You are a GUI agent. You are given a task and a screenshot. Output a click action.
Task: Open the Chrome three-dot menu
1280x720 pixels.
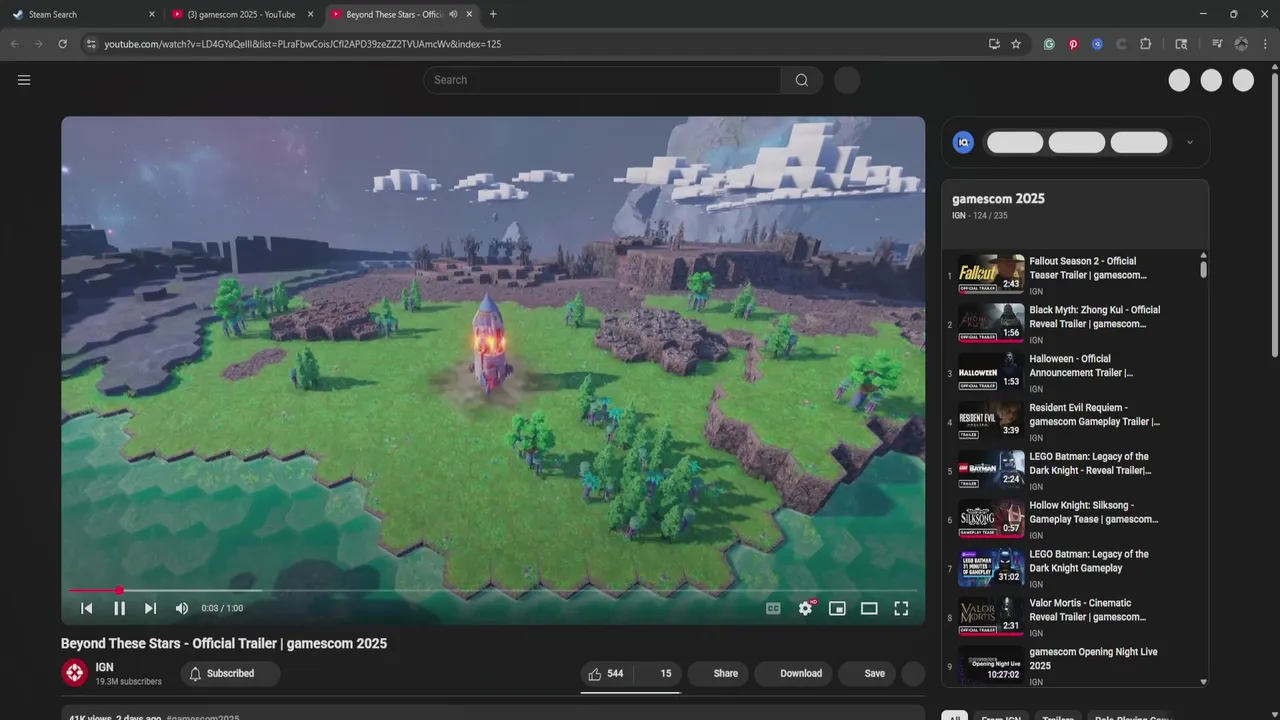pyautogui.click(x=1266, y=44)
